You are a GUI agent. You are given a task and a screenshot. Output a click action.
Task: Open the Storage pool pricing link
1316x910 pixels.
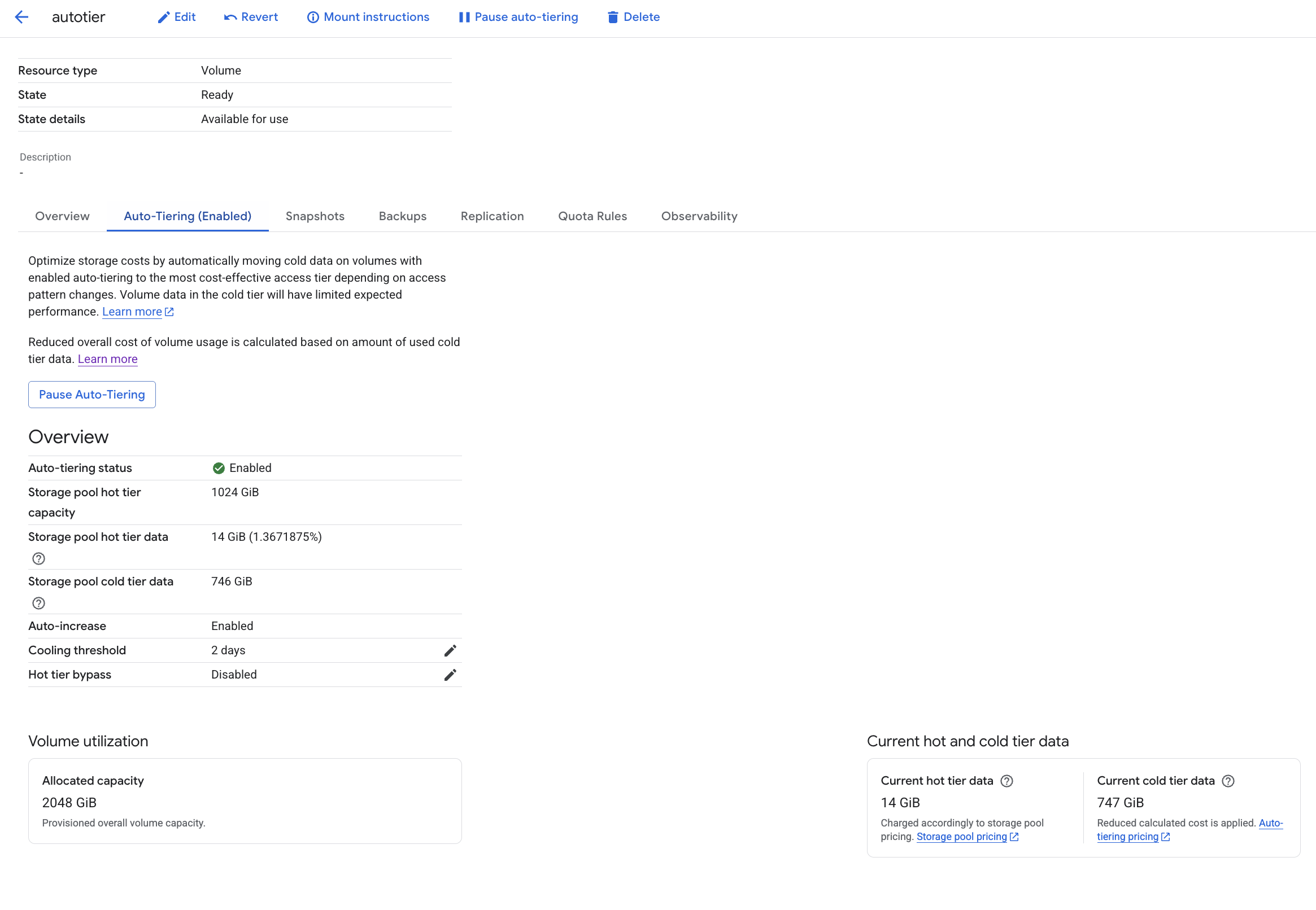[968, 837]
